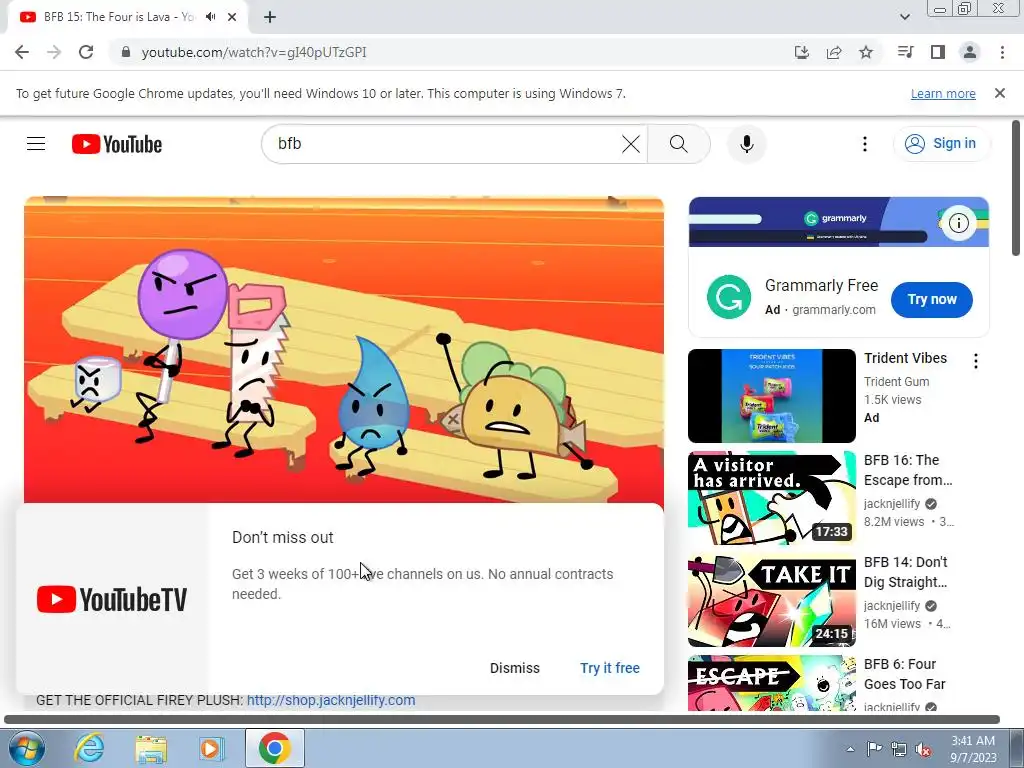Open BFB 16 video thumbnail
Image resolution: width=1024 pixels, height=768 pixels.
coord(772,498)
